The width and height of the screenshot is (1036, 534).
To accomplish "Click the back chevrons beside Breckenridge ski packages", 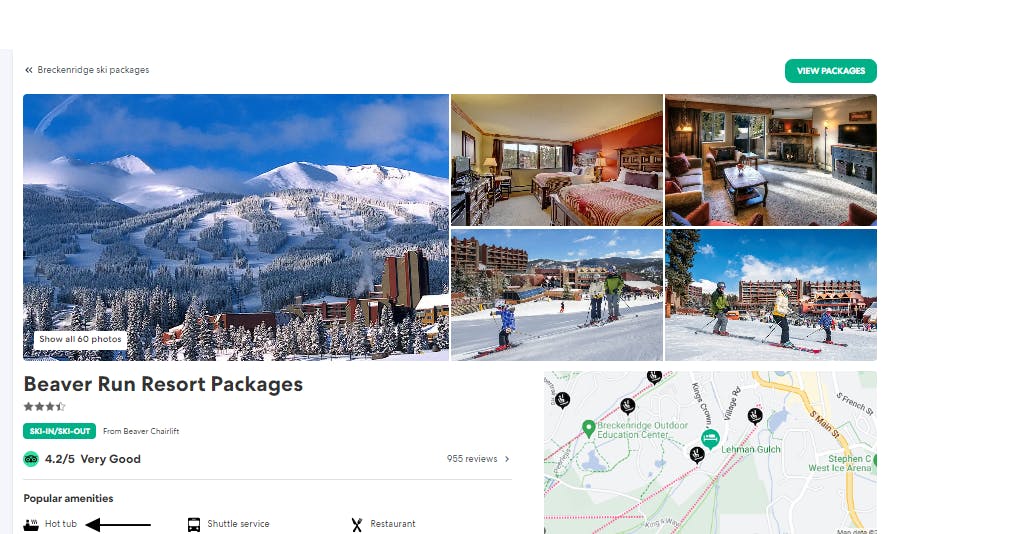I will coord(28,70).
